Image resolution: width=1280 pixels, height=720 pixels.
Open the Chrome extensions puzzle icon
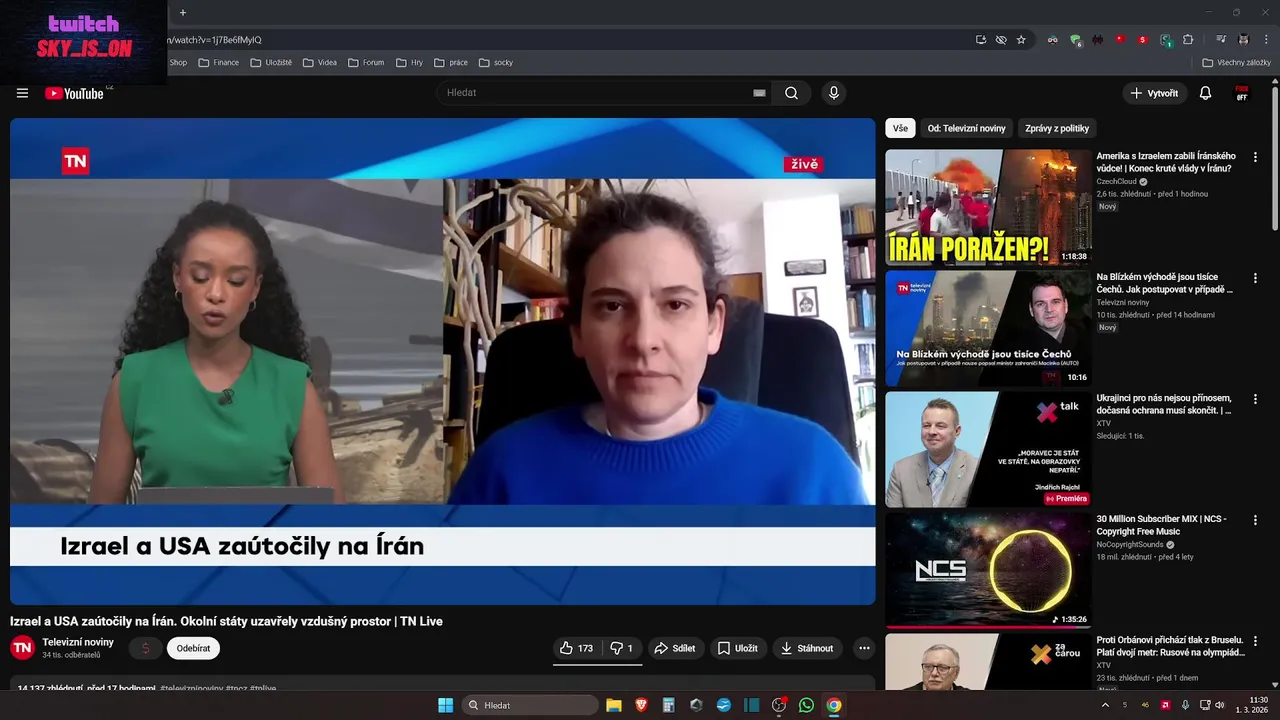coord(1188,40)
